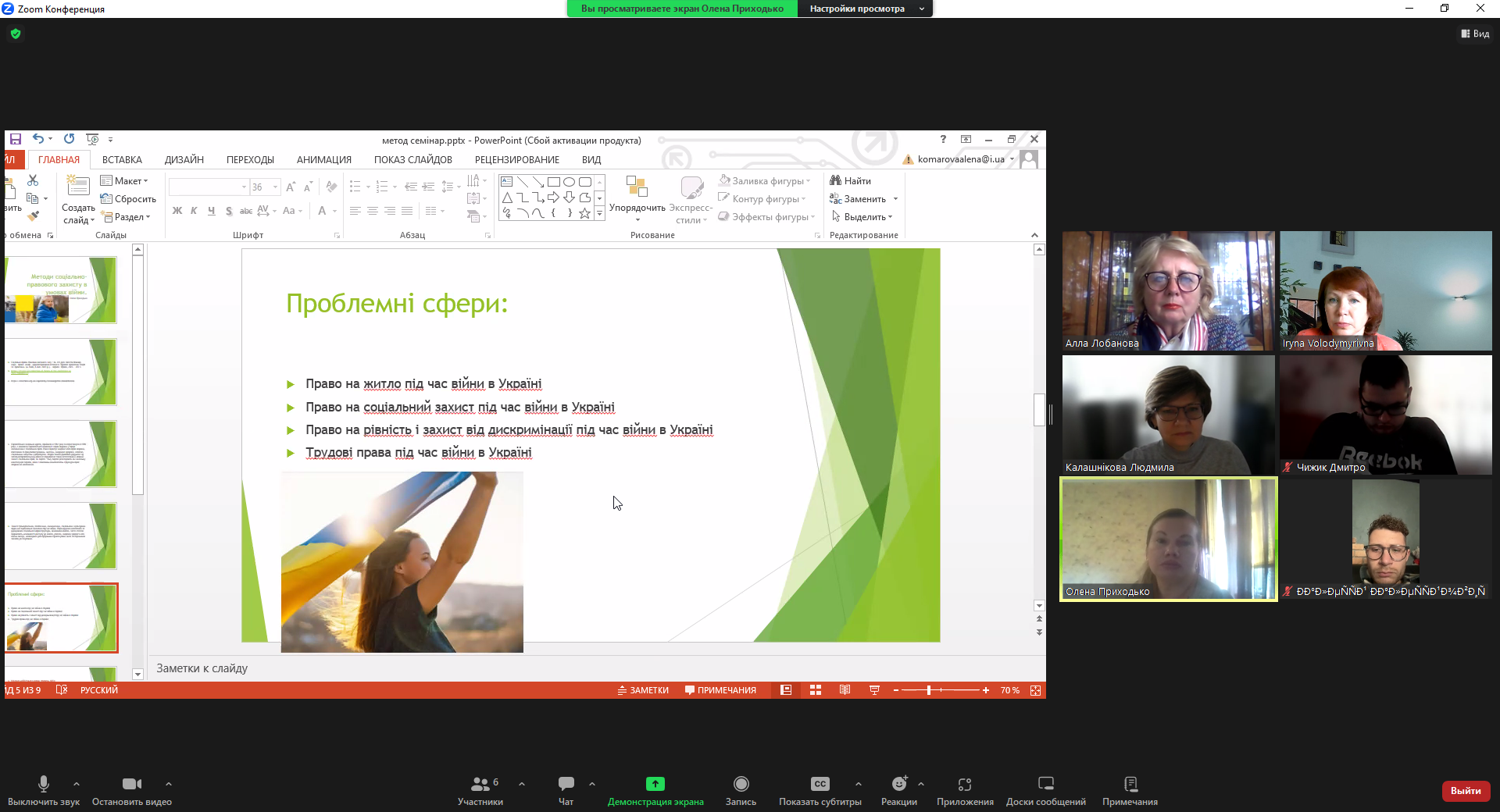Open the ПЕРЕХОДЫ ribbon tab
The image size is (1500, 812).
250,160
